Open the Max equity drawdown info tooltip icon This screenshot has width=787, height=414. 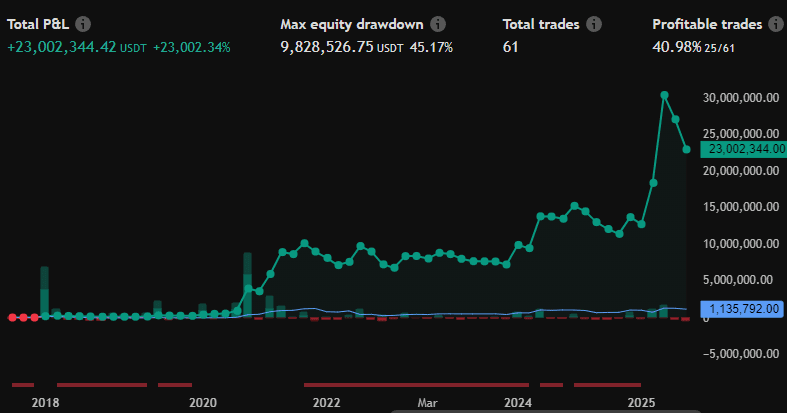[x=438, y=24]
